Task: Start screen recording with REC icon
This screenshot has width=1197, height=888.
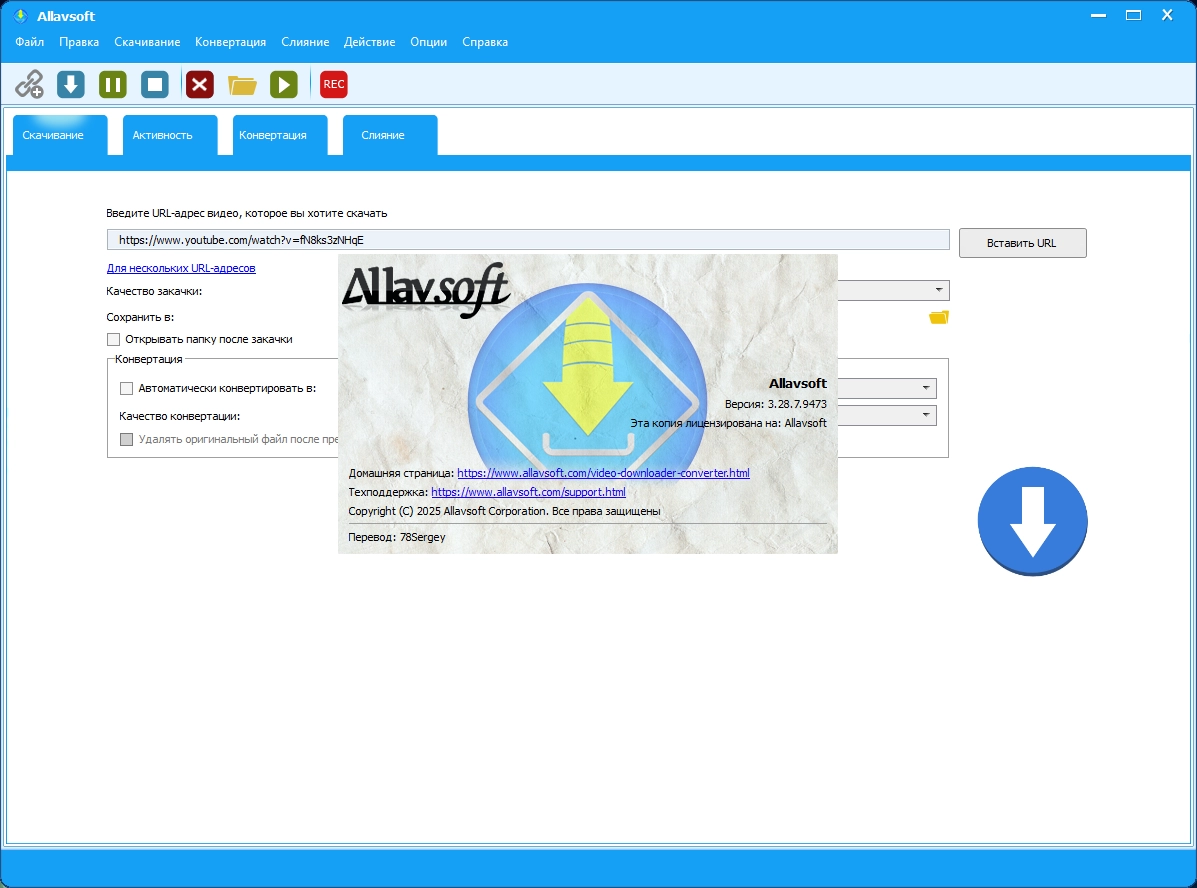Action: click(x=334, y=84)
